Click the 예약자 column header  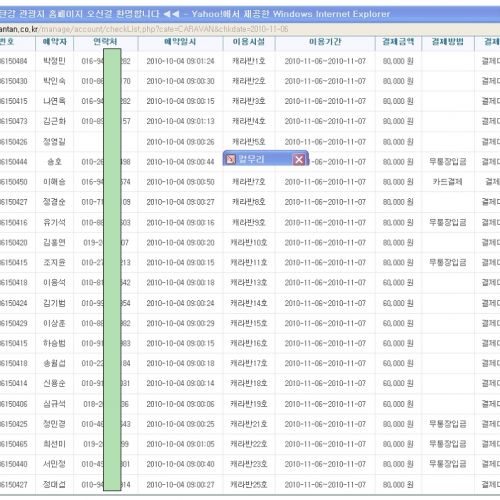(x=54, y=42)
